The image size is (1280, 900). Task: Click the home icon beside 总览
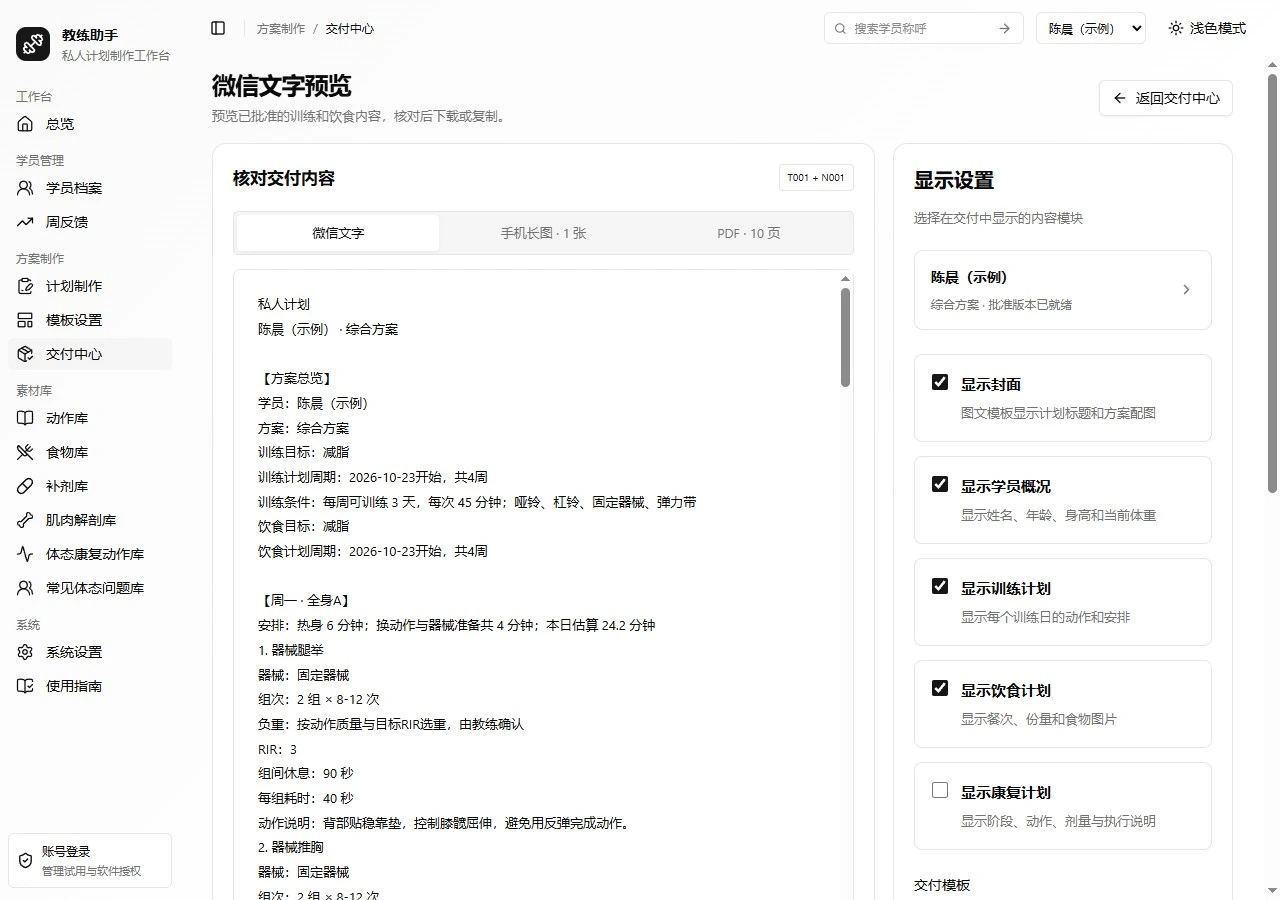pyautogui.click(x=26, y=124)
